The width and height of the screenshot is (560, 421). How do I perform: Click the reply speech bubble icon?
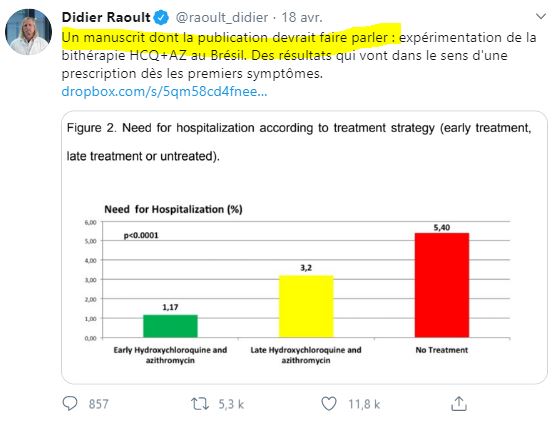[70, 404]
